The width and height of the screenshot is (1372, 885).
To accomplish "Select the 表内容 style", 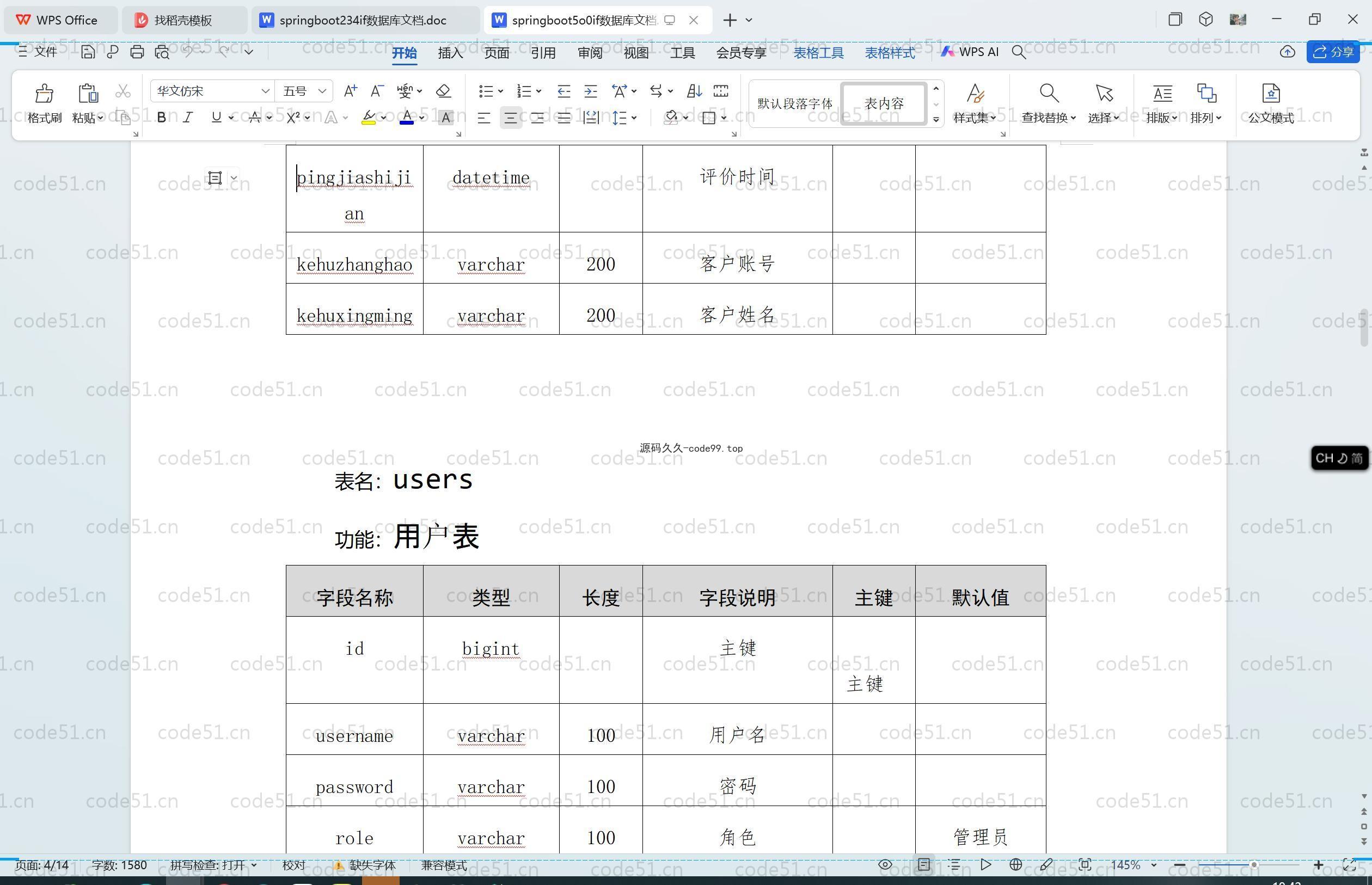I will (884, 103).
